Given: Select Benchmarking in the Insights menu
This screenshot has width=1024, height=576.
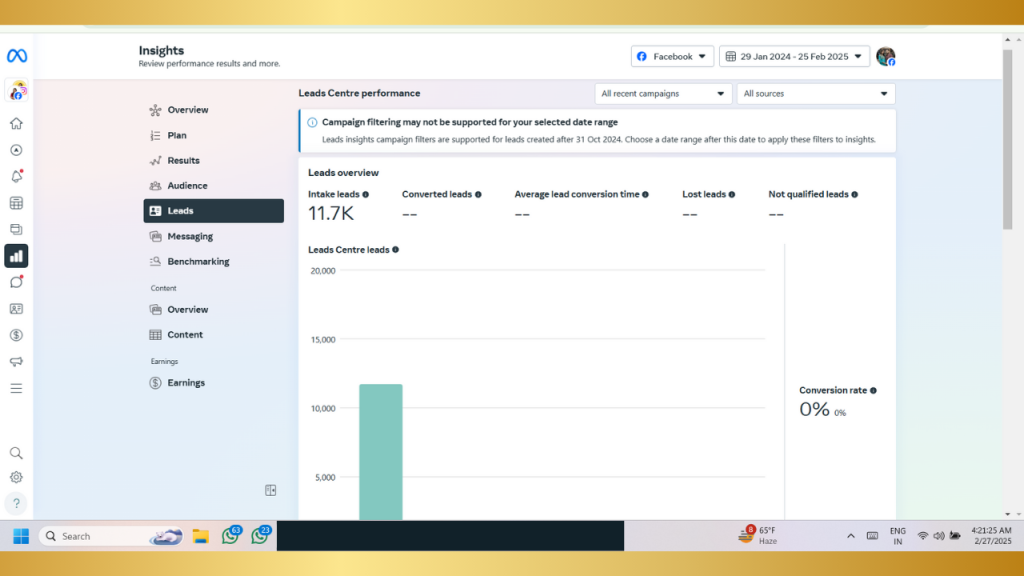Looking at the screenshot, I should 198,262.
